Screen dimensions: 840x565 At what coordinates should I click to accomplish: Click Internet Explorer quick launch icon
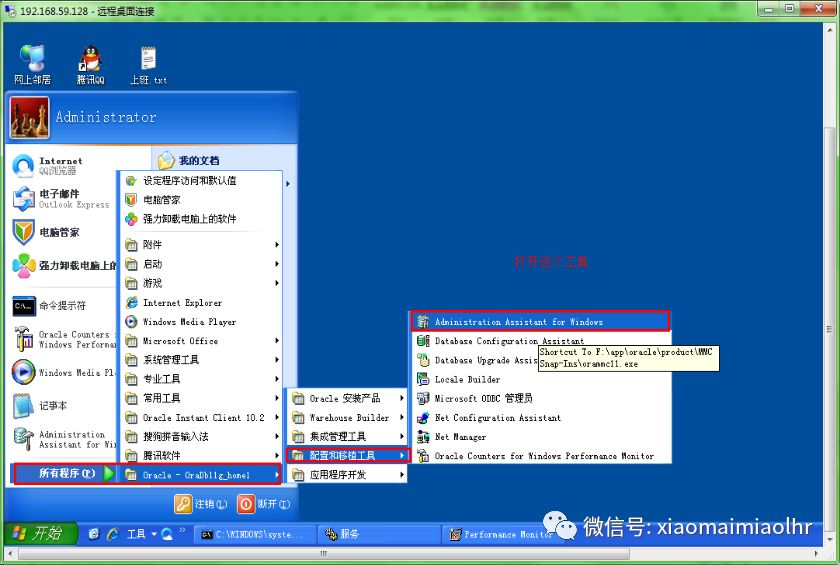pyautogui.click(x=113, y=534)
